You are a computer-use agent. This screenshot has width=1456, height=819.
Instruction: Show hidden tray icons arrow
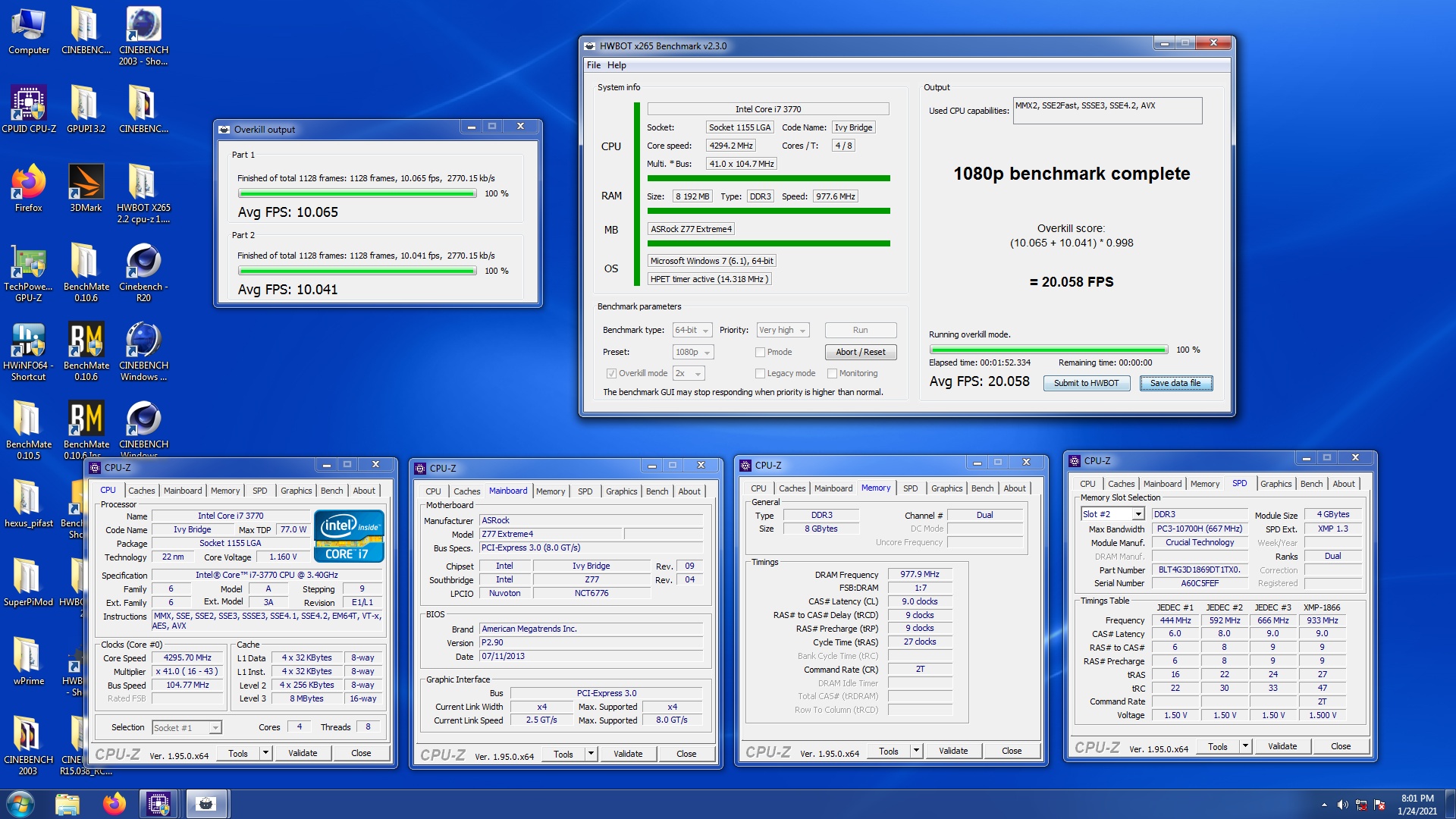pos(1324,805)
